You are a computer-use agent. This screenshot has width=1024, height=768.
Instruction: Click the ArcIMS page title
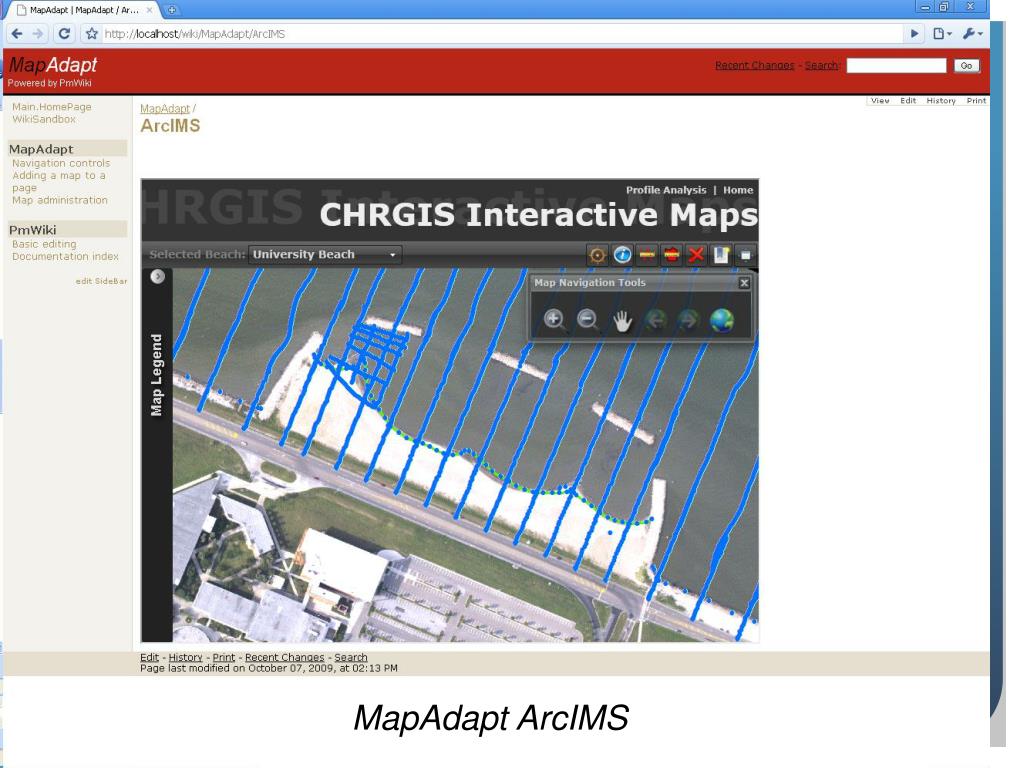(x=170, y=125)
